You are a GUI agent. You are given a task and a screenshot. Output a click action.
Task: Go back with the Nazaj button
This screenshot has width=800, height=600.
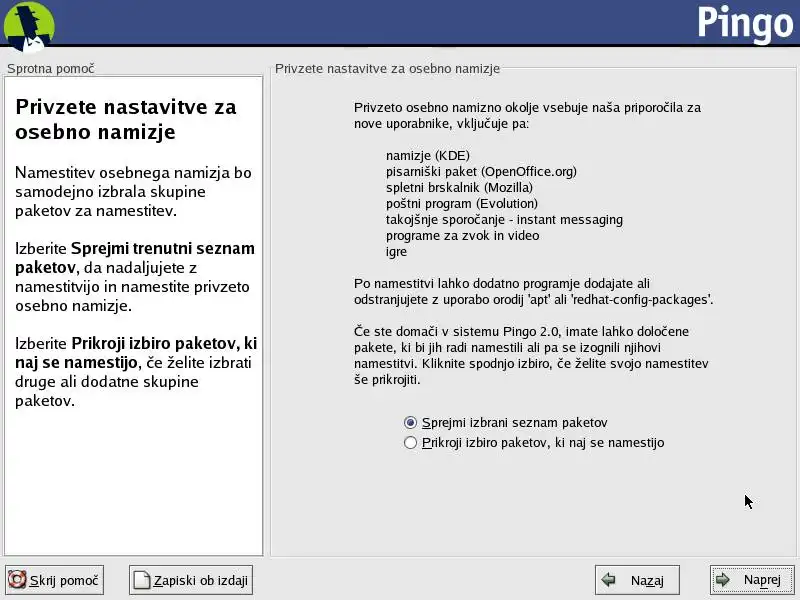pyautogui.click(x=637, y=580)
